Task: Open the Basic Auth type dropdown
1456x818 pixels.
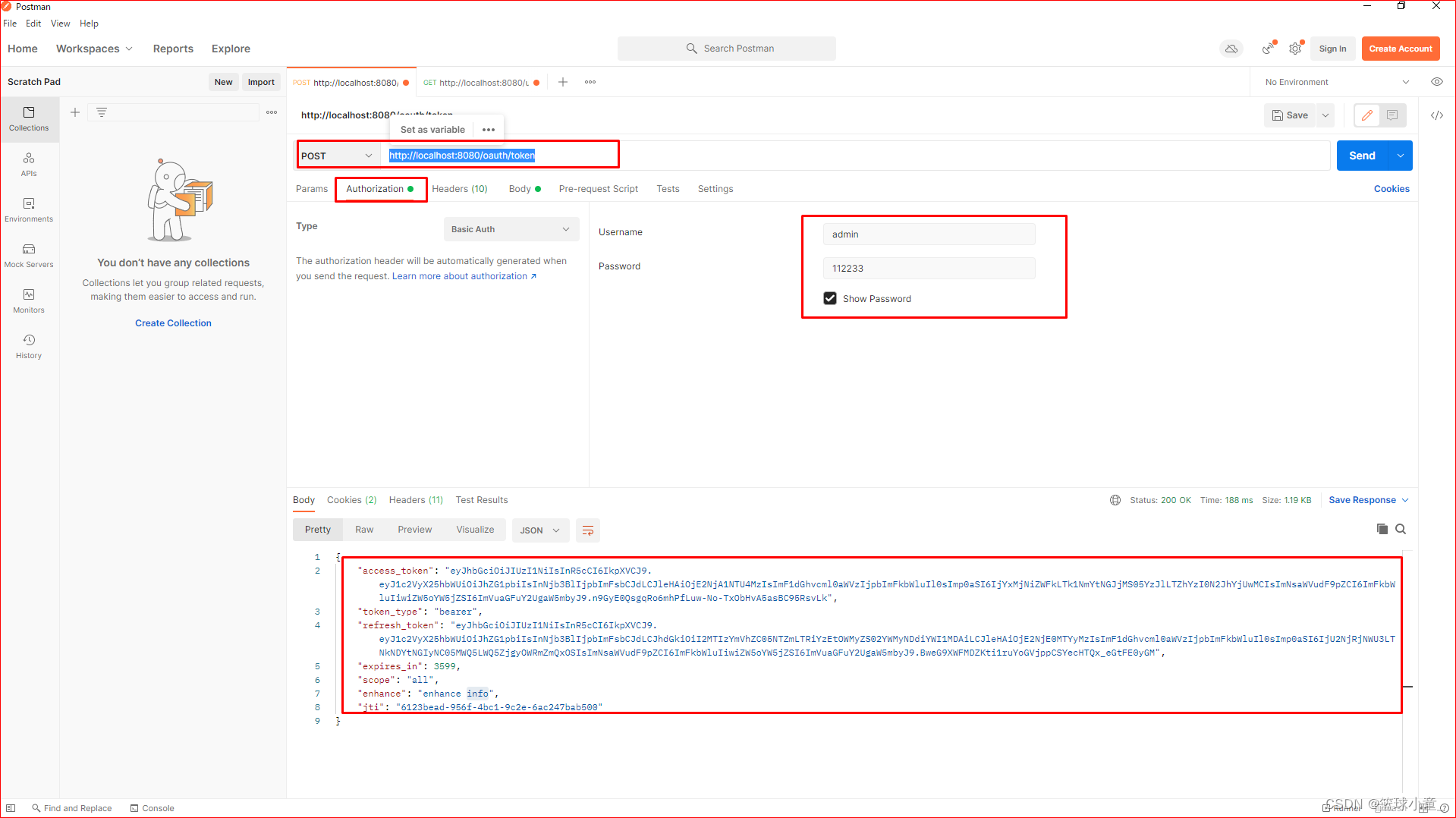Action: 511,229
